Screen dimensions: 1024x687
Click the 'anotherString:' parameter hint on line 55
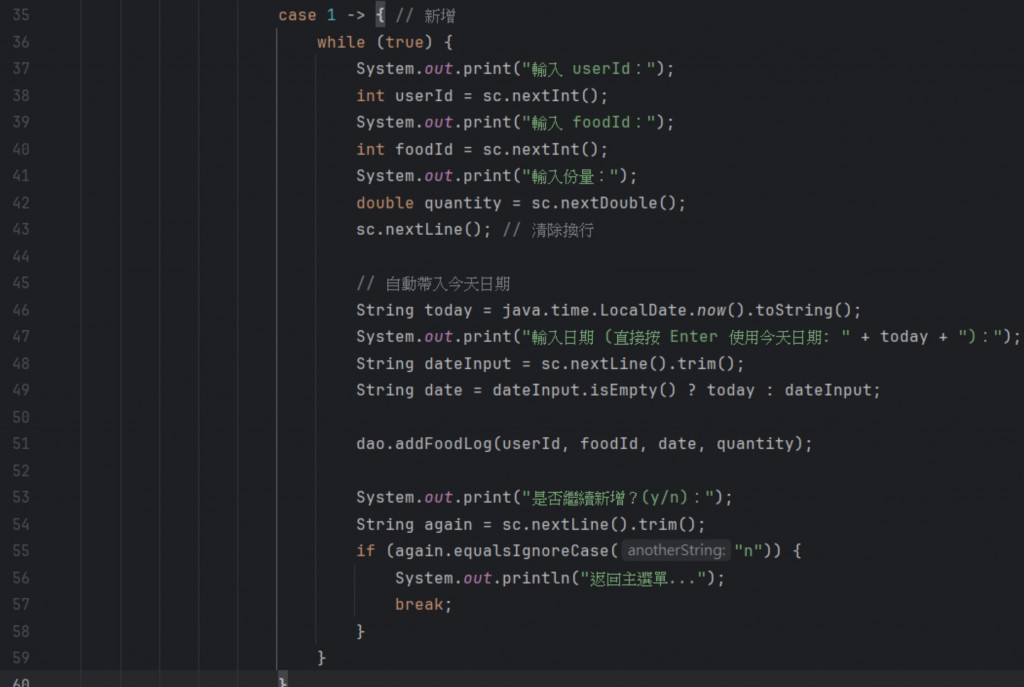[x=676, y=551]
